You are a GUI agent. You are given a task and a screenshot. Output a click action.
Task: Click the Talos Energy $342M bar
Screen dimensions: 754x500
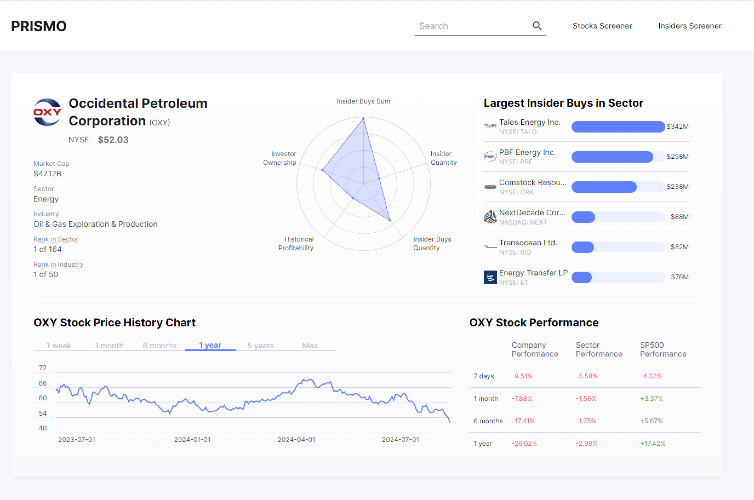point(618,126)
